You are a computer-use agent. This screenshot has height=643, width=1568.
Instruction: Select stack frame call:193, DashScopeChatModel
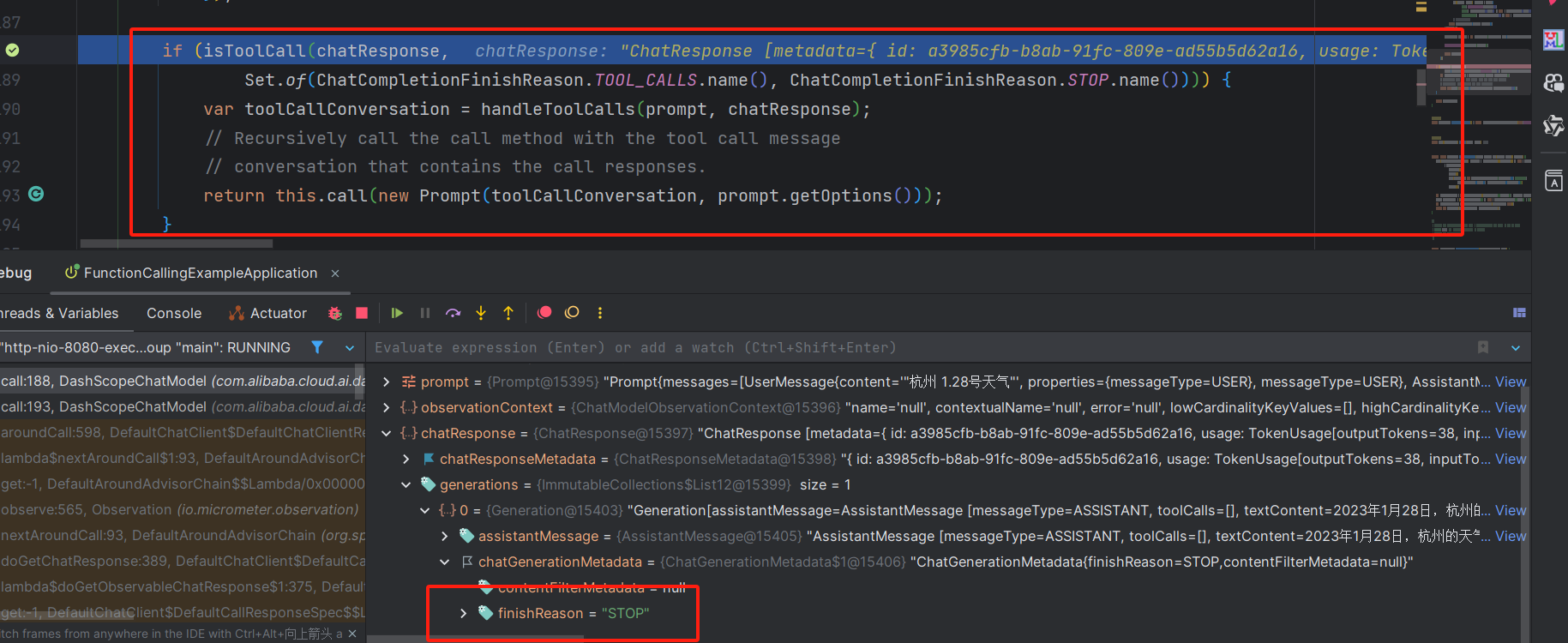[x=183, y=406]
